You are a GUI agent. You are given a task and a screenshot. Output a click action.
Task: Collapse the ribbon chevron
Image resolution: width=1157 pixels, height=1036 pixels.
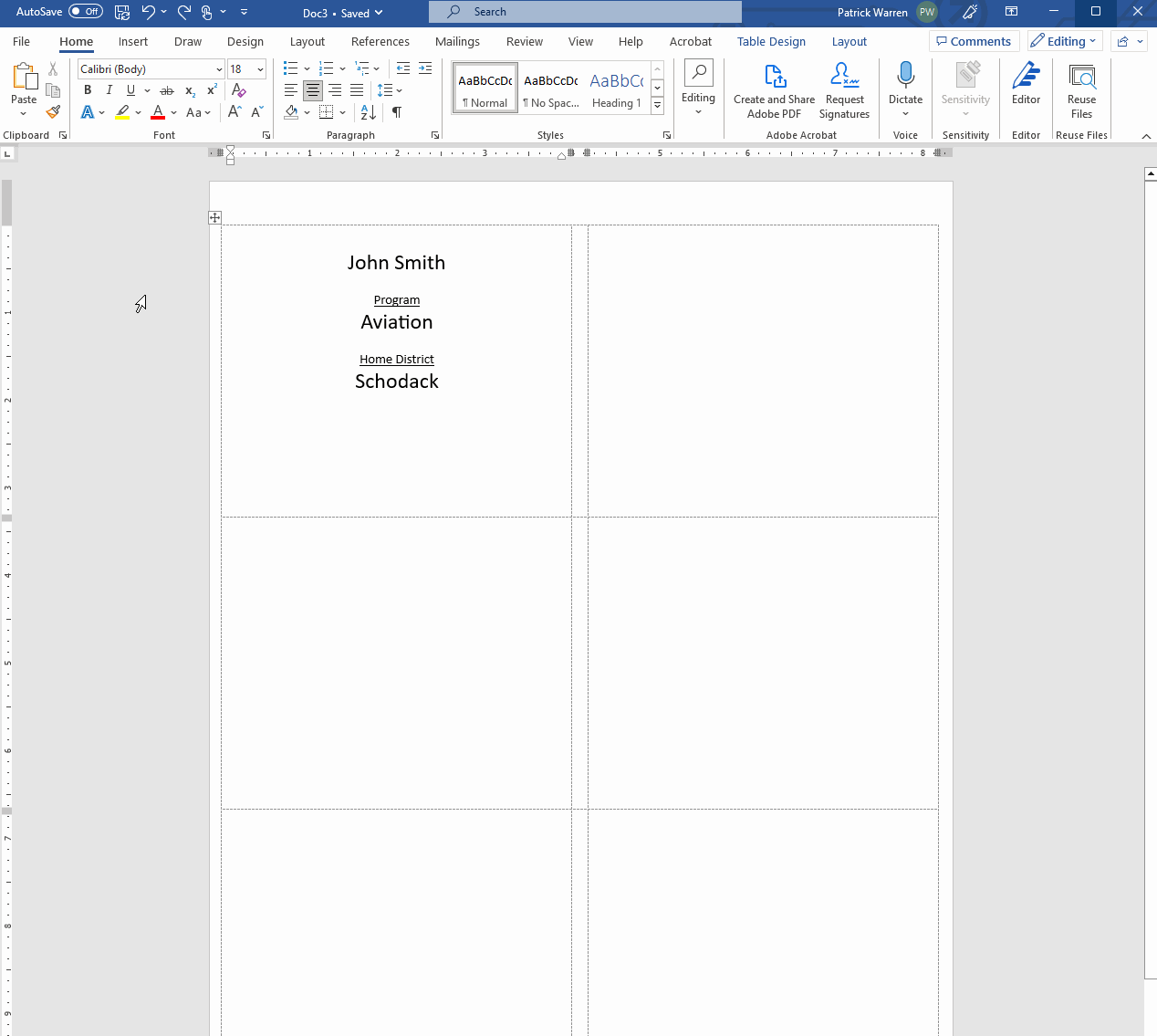coord(1146,136)
